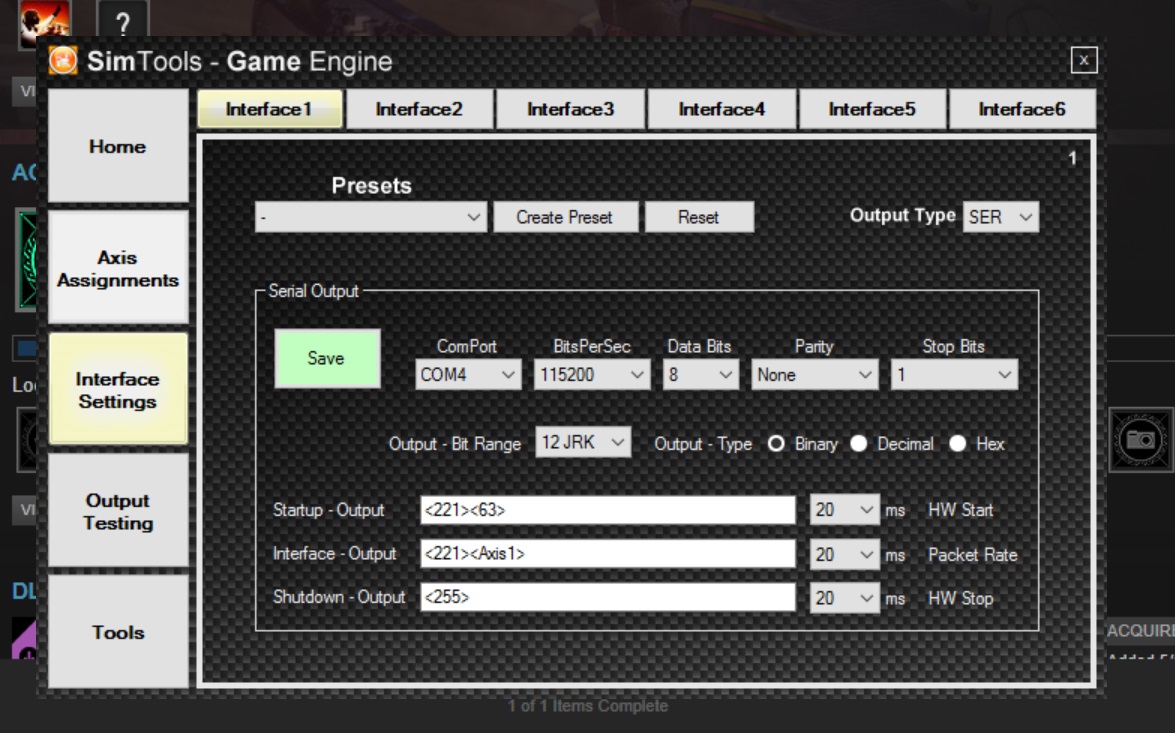
Task: Switch to the Interface2 tab
Action: click(x=420, y=109)
